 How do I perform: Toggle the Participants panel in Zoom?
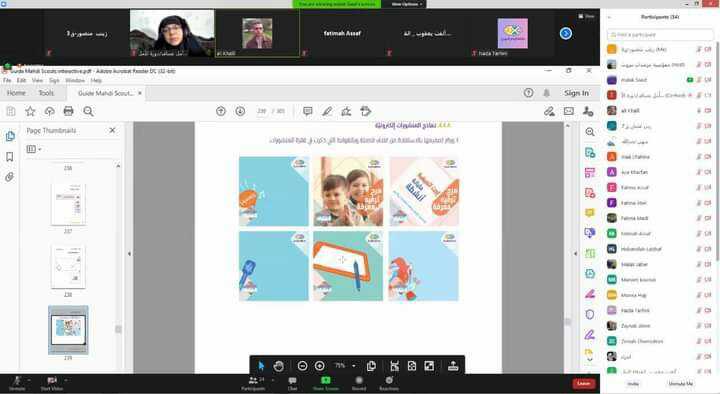pos(253,383)
